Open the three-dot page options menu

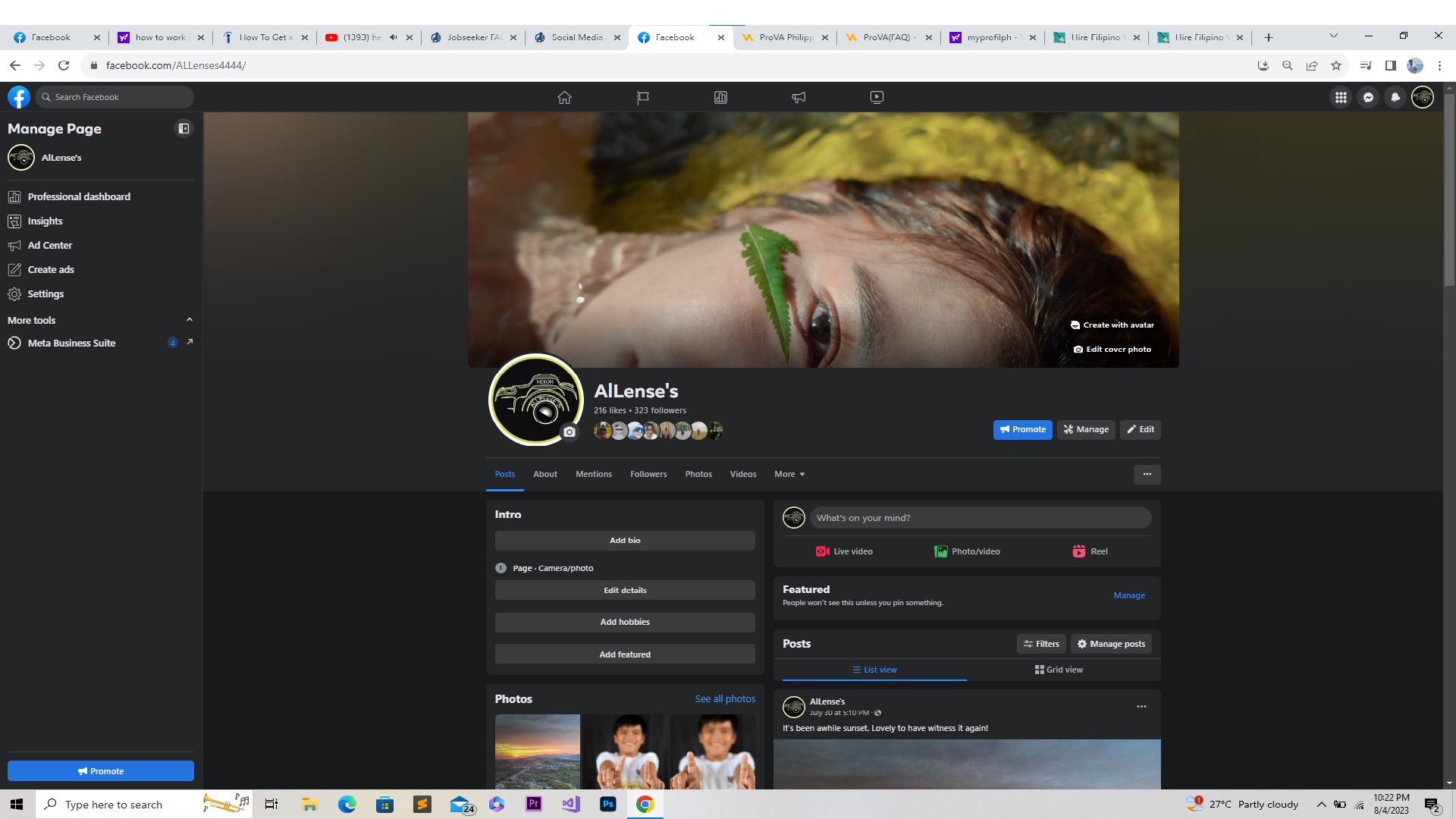point(1147,474)
